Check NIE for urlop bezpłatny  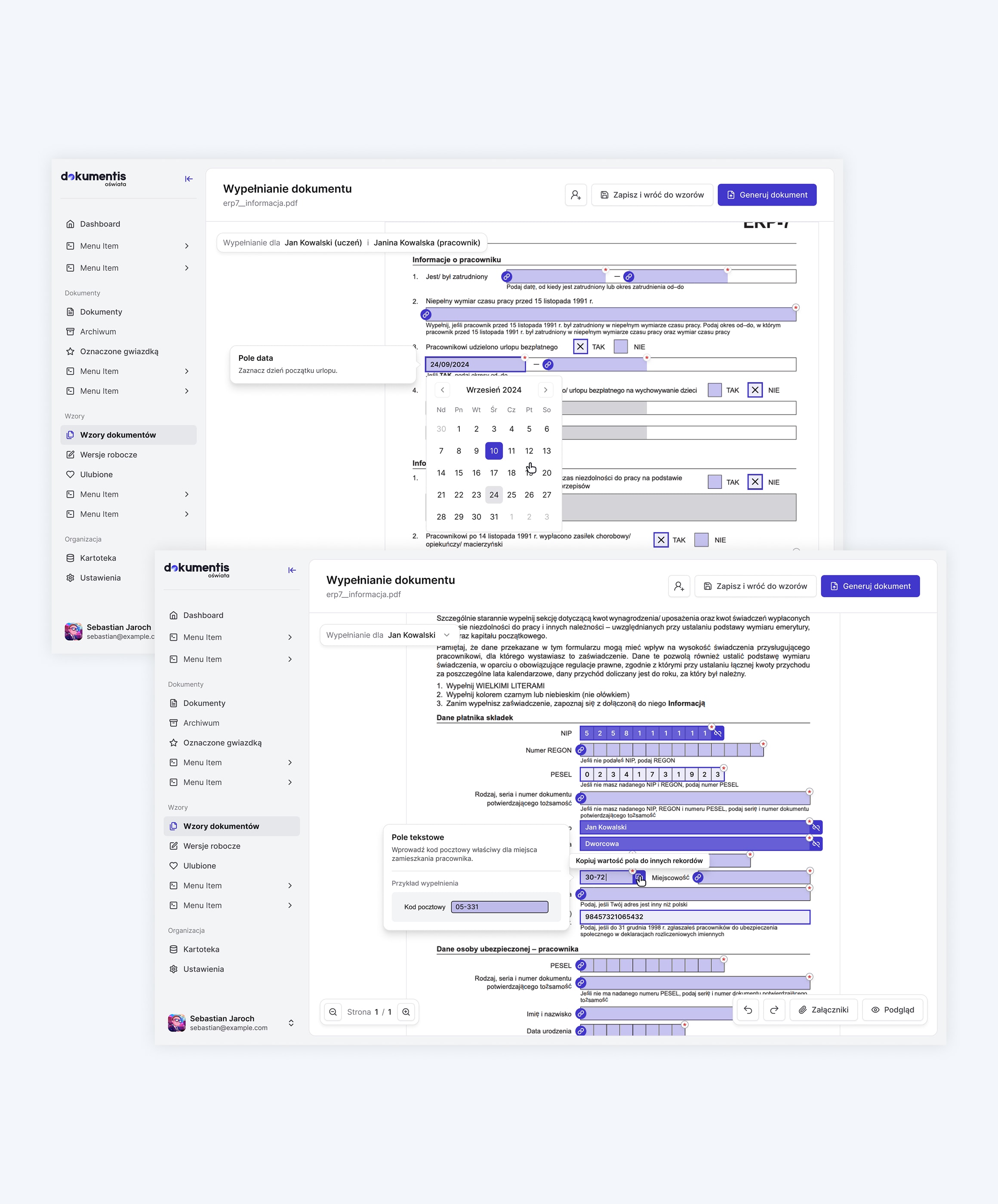(621, 347)
